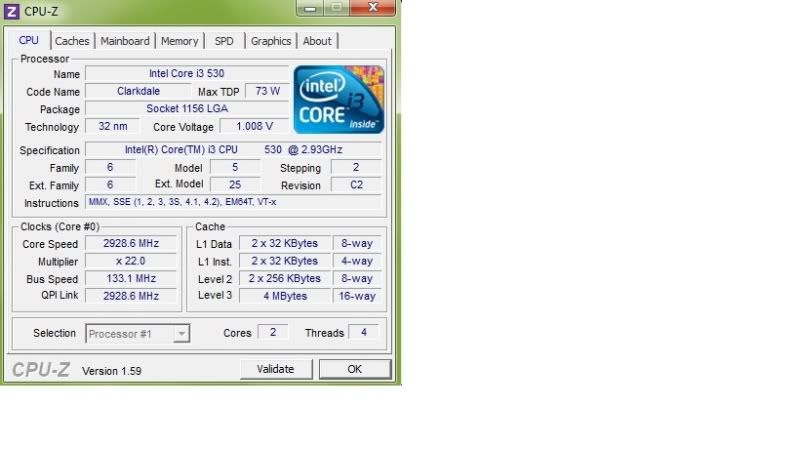Click the Ext. Model value 25
Image resolution: width=799 pixels, height=449 pixels.
[x=235, y=184]
